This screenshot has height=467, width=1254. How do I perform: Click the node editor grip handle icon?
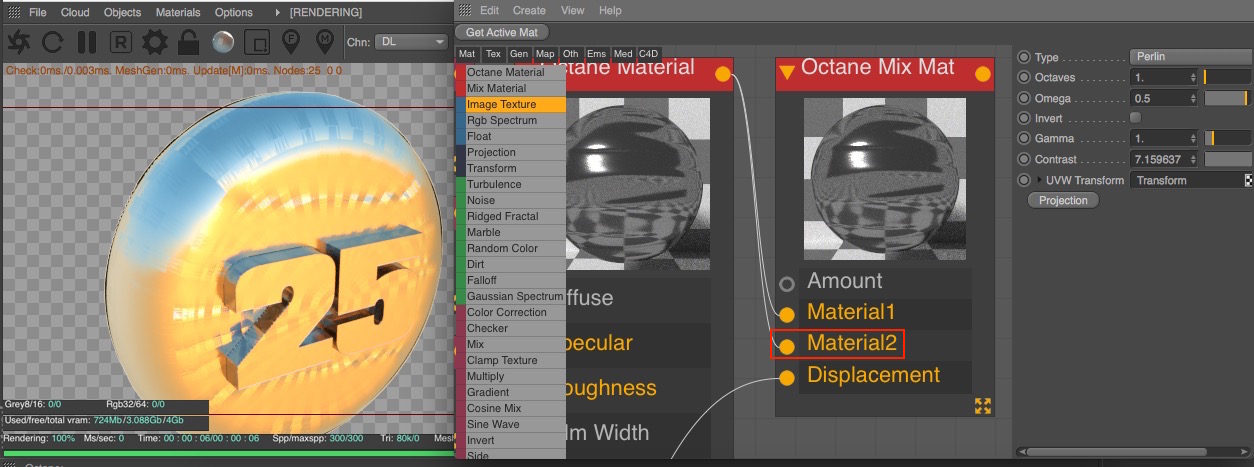464,11
